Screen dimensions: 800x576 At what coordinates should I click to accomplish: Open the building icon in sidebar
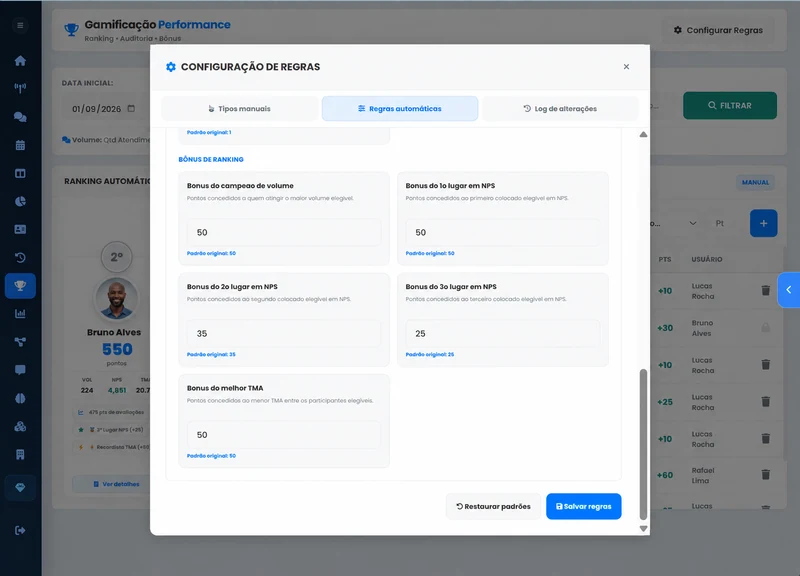[20, 455]
